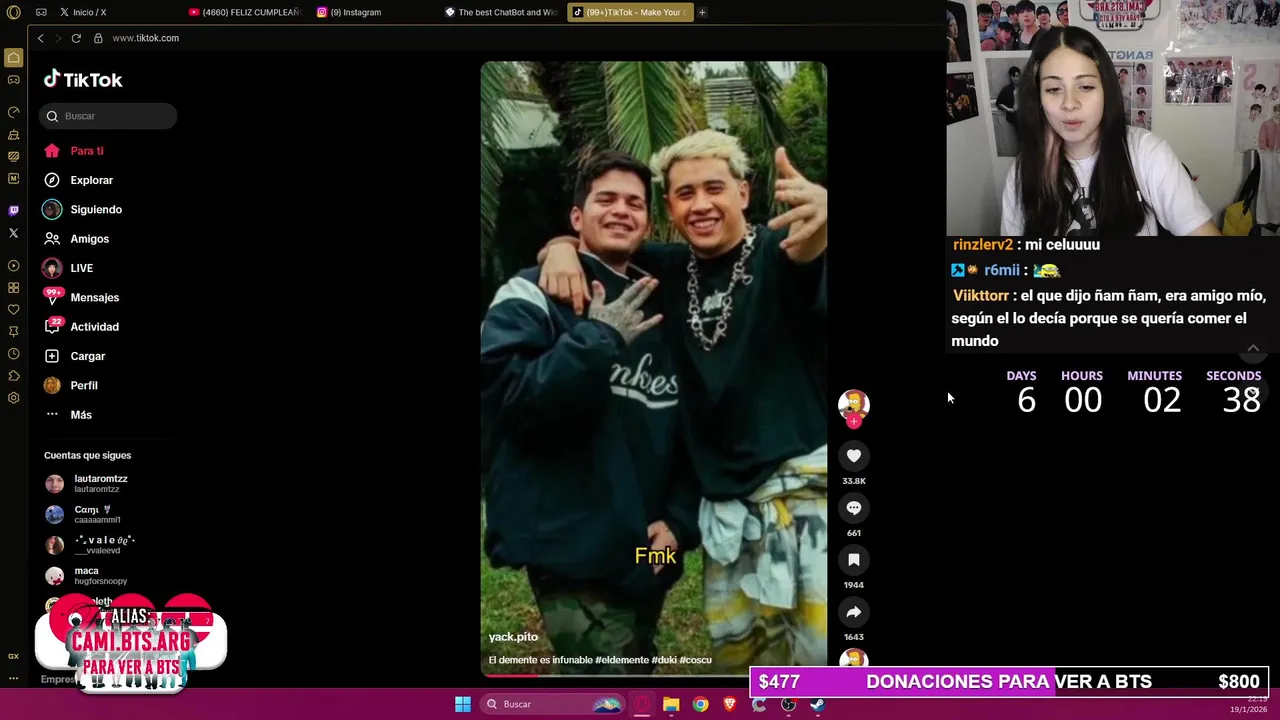Open creator avatar beside the video
This screenshot has height=720, width=1280.
point(854,404)
